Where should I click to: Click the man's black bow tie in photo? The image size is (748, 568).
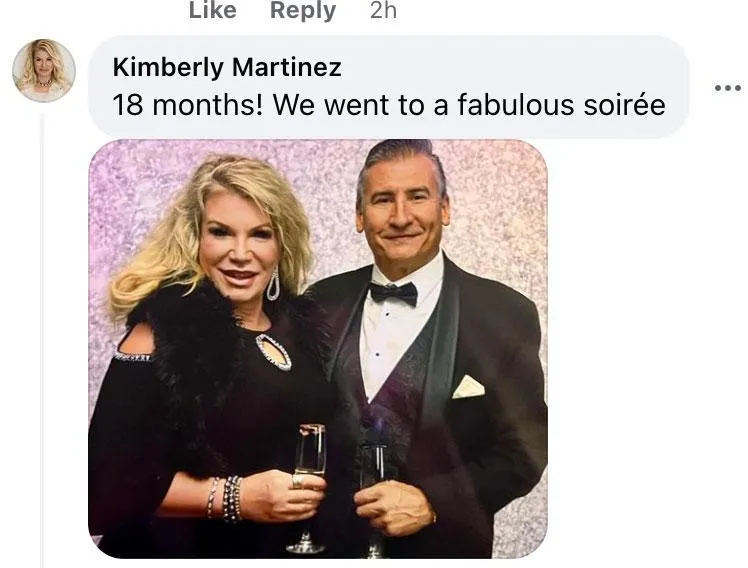click(392, 292)
